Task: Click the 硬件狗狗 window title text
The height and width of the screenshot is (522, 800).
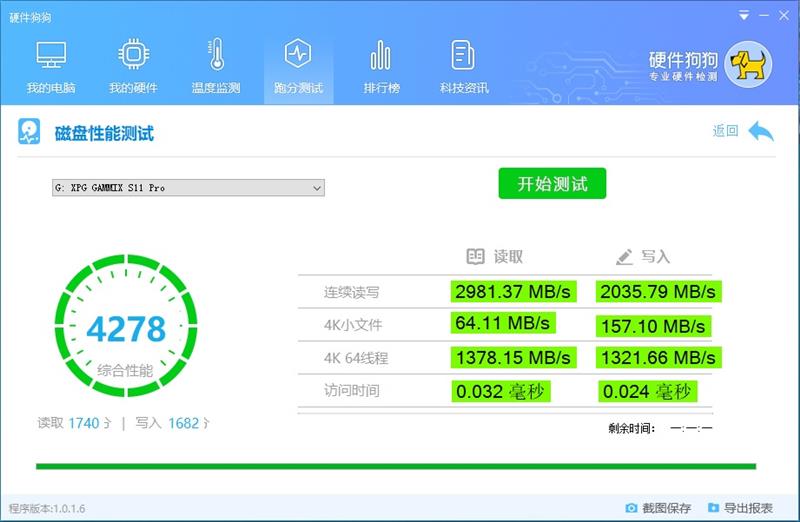Action: pos(30,17)
